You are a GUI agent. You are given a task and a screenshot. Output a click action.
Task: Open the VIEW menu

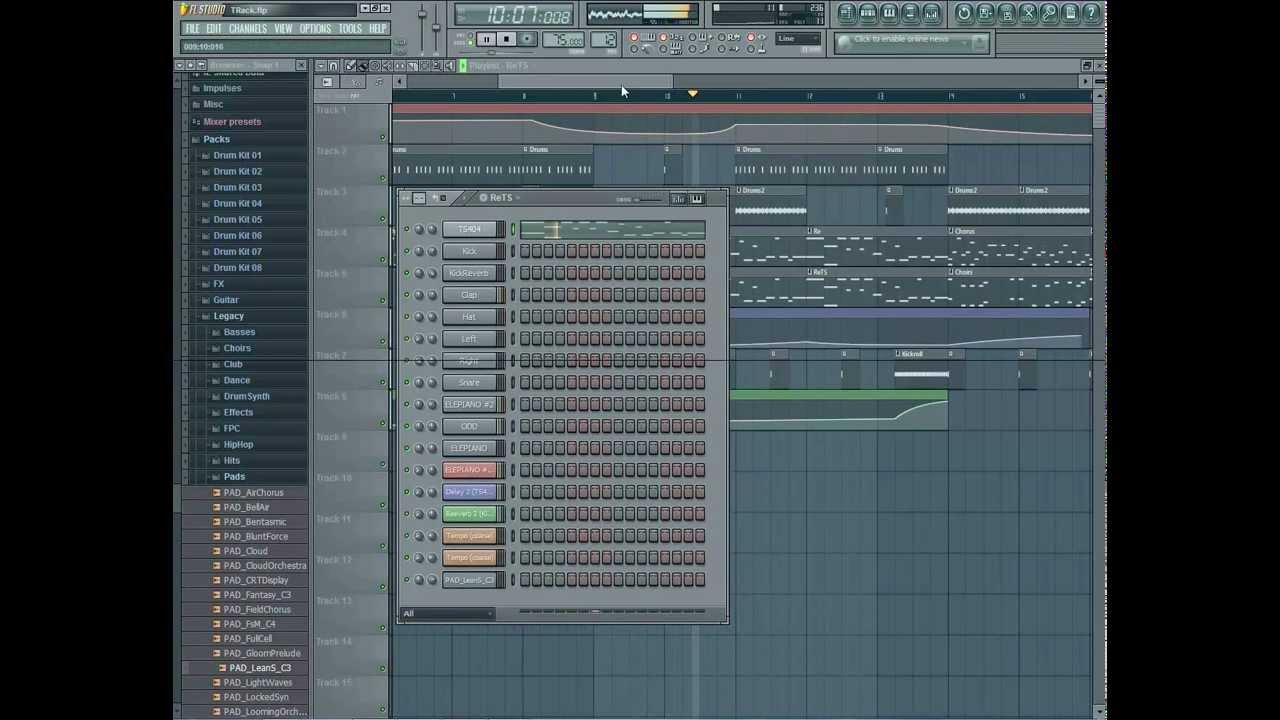284,29
